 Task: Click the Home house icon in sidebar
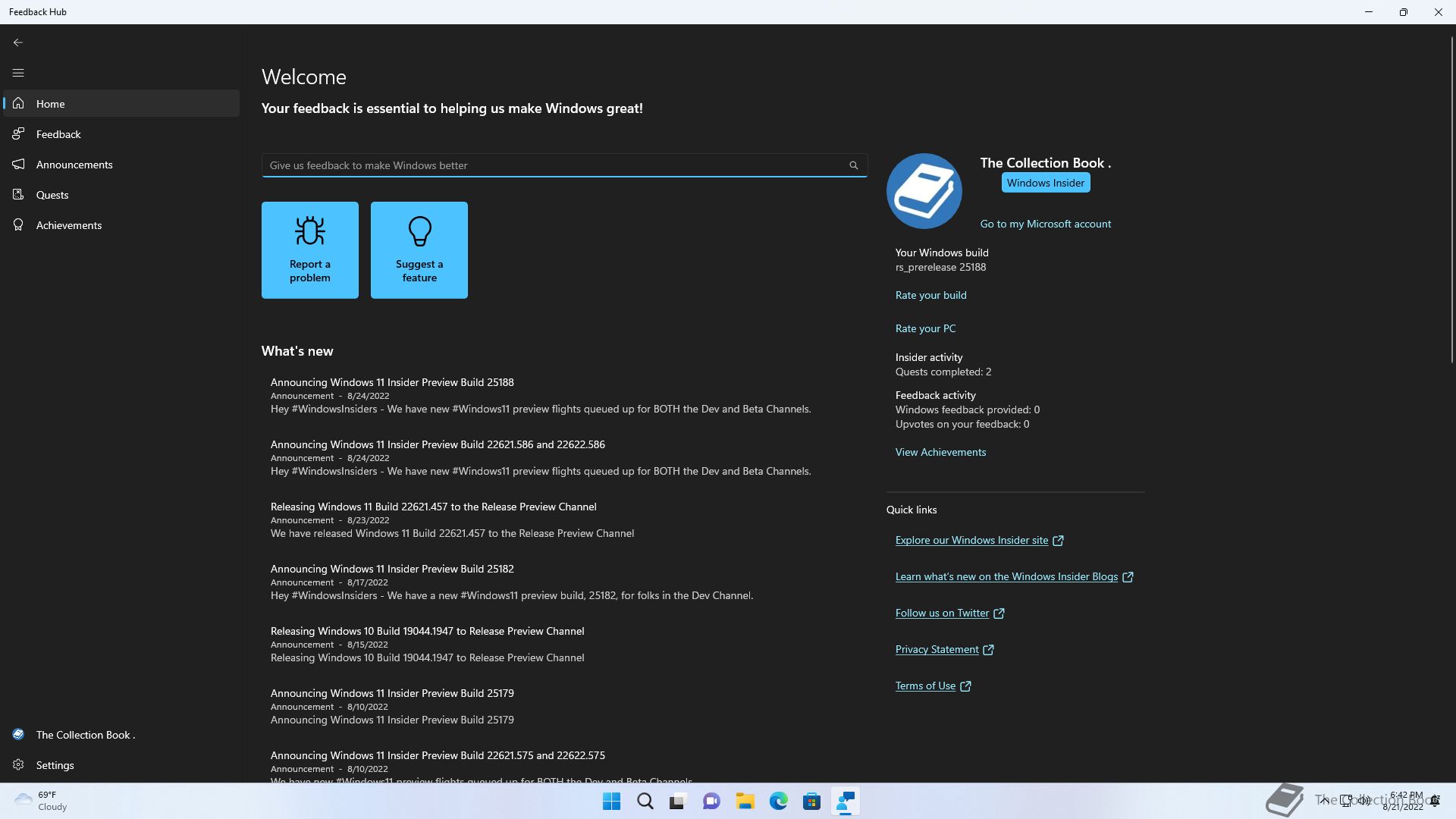click(18, 103)
